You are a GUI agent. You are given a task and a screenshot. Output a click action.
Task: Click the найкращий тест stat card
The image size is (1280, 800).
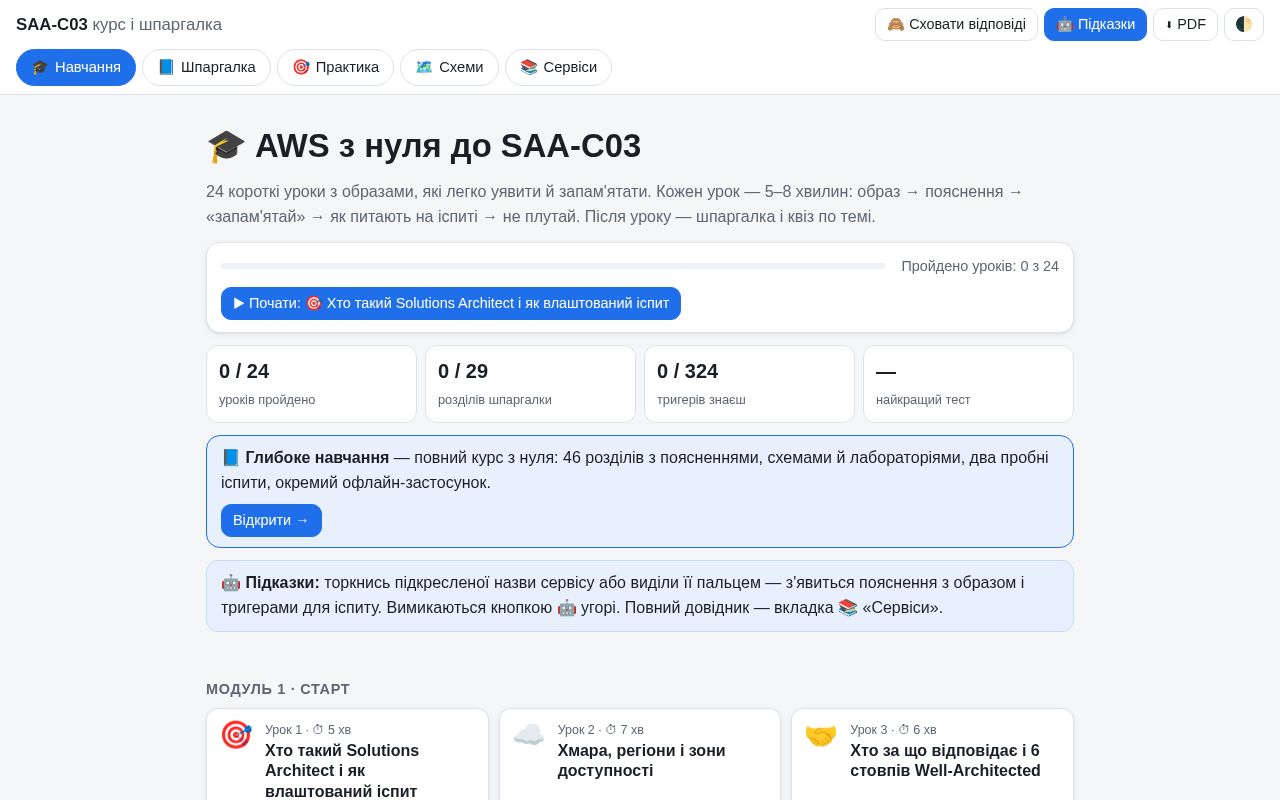point(968,384)
